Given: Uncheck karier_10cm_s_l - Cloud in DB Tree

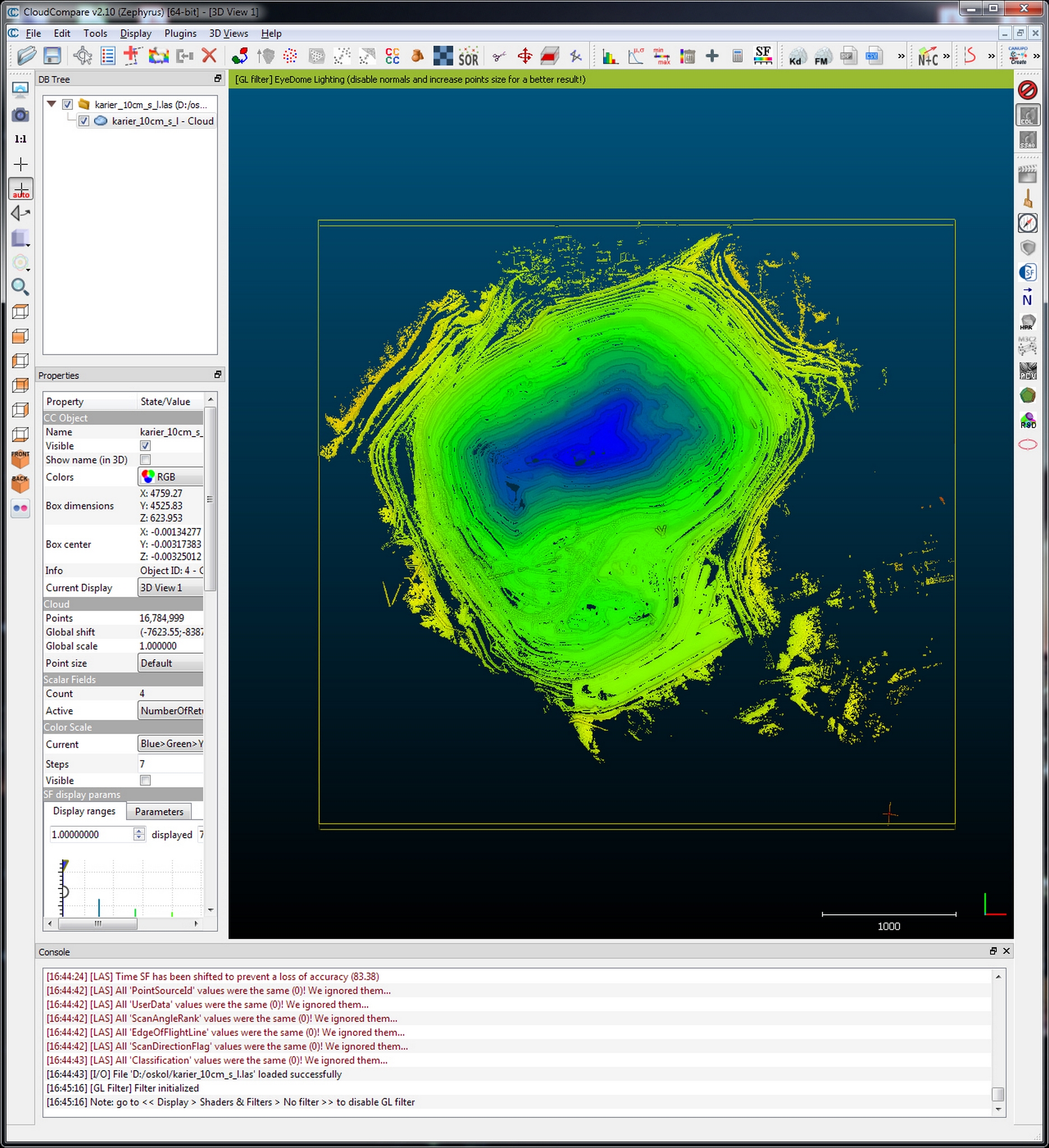Looking at the screenshot, I should click(83, 121).
